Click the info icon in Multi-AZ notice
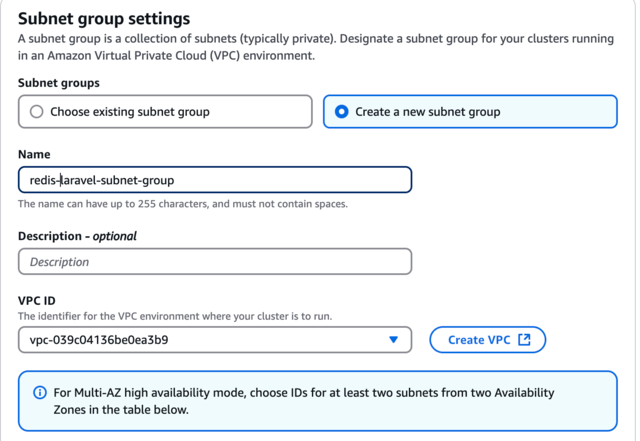 (40, 393)
